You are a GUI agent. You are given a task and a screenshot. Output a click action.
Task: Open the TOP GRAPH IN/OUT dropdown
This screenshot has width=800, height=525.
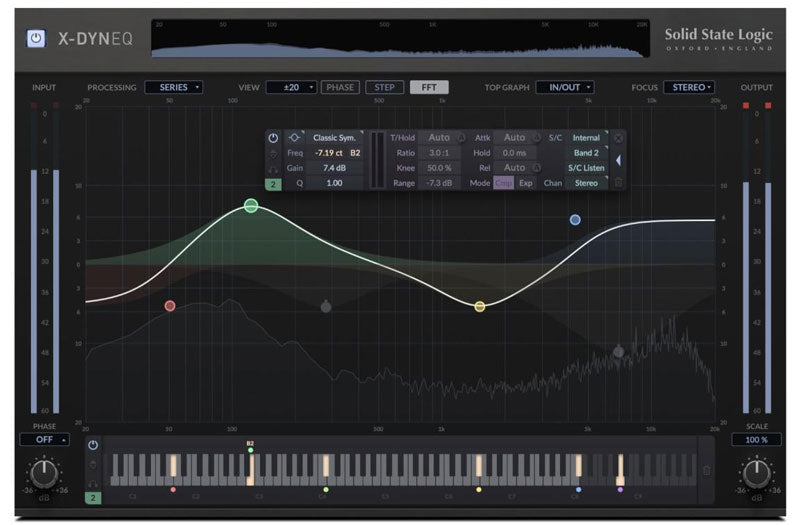[x=565, y=87]
